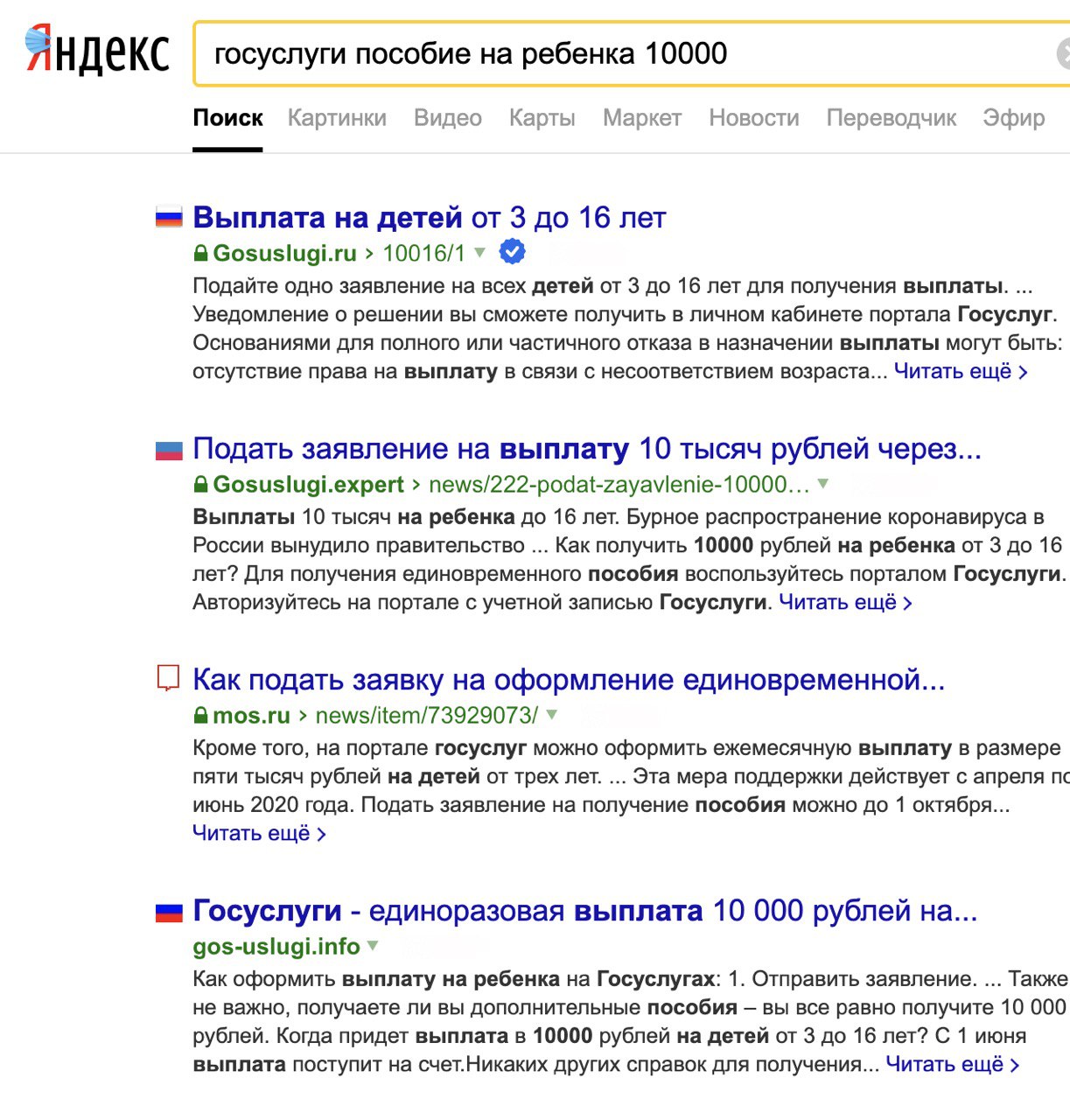Open result 'Как подать заявку на оформление'
The image size is (1070, 1120).
[x=569, y=680]
